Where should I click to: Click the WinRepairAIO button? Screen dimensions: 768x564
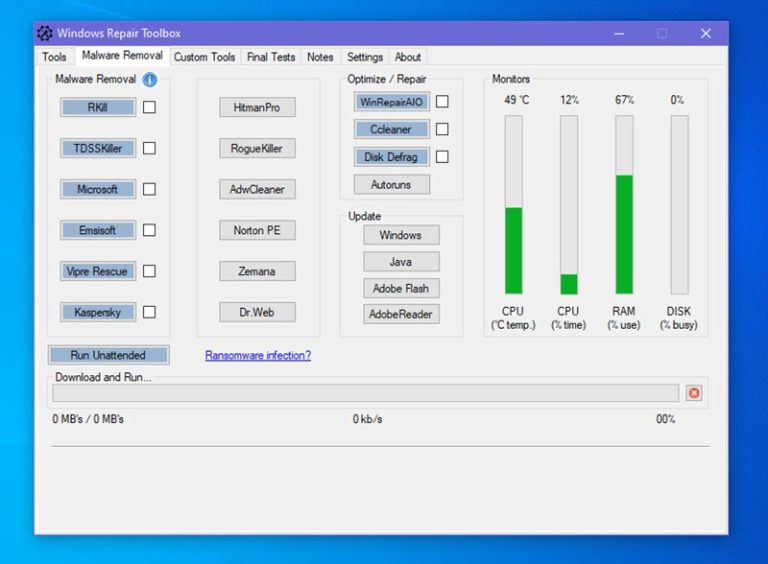point(392,101)
